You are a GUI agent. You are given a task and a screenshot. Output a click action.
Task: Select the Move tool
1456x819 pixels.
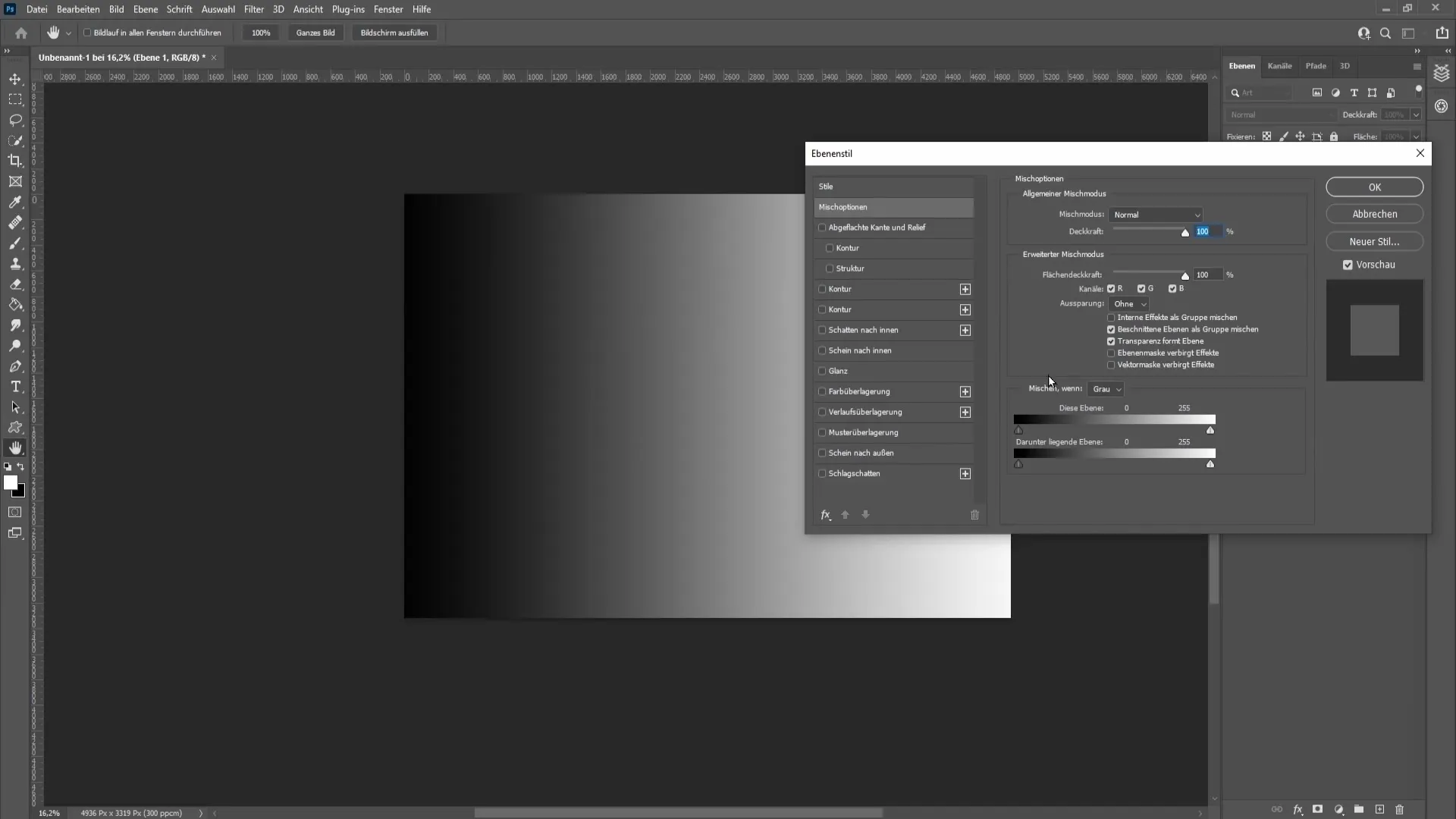[x=15, y=79]
